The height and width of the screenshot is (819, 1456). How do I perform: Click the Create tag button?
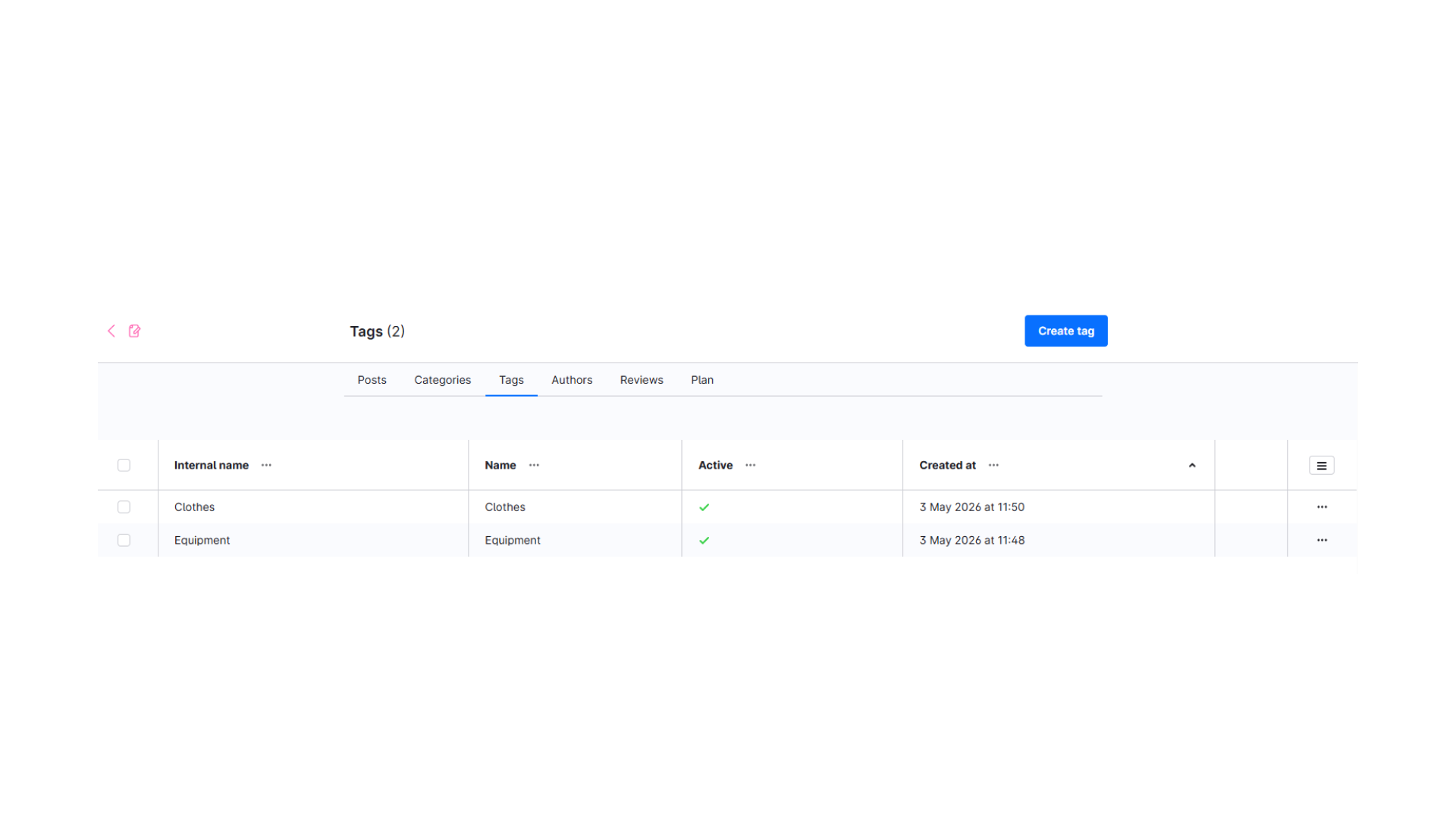[1065, 331]
